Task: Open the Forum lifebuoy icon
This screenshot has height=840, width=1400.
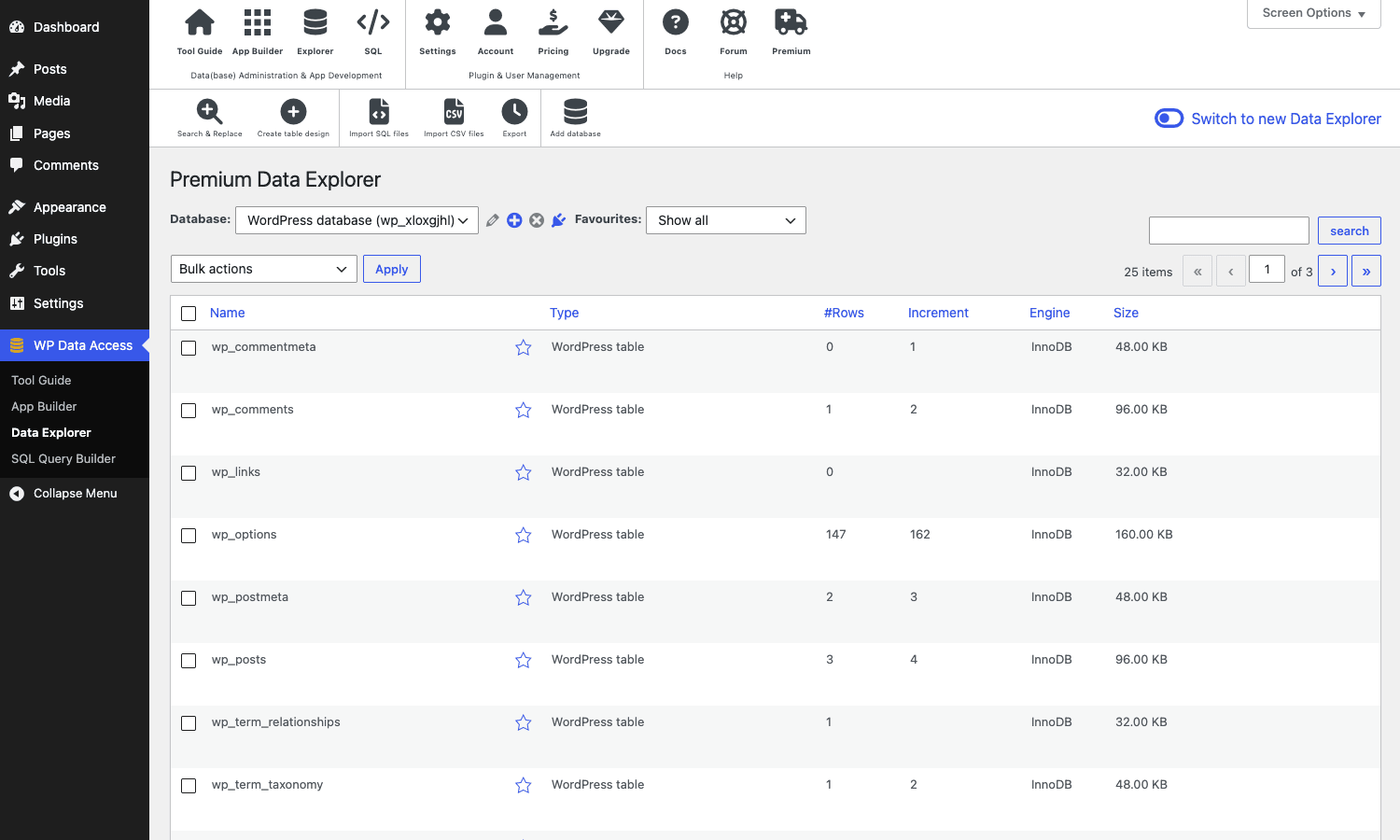Action: point(734,22)
